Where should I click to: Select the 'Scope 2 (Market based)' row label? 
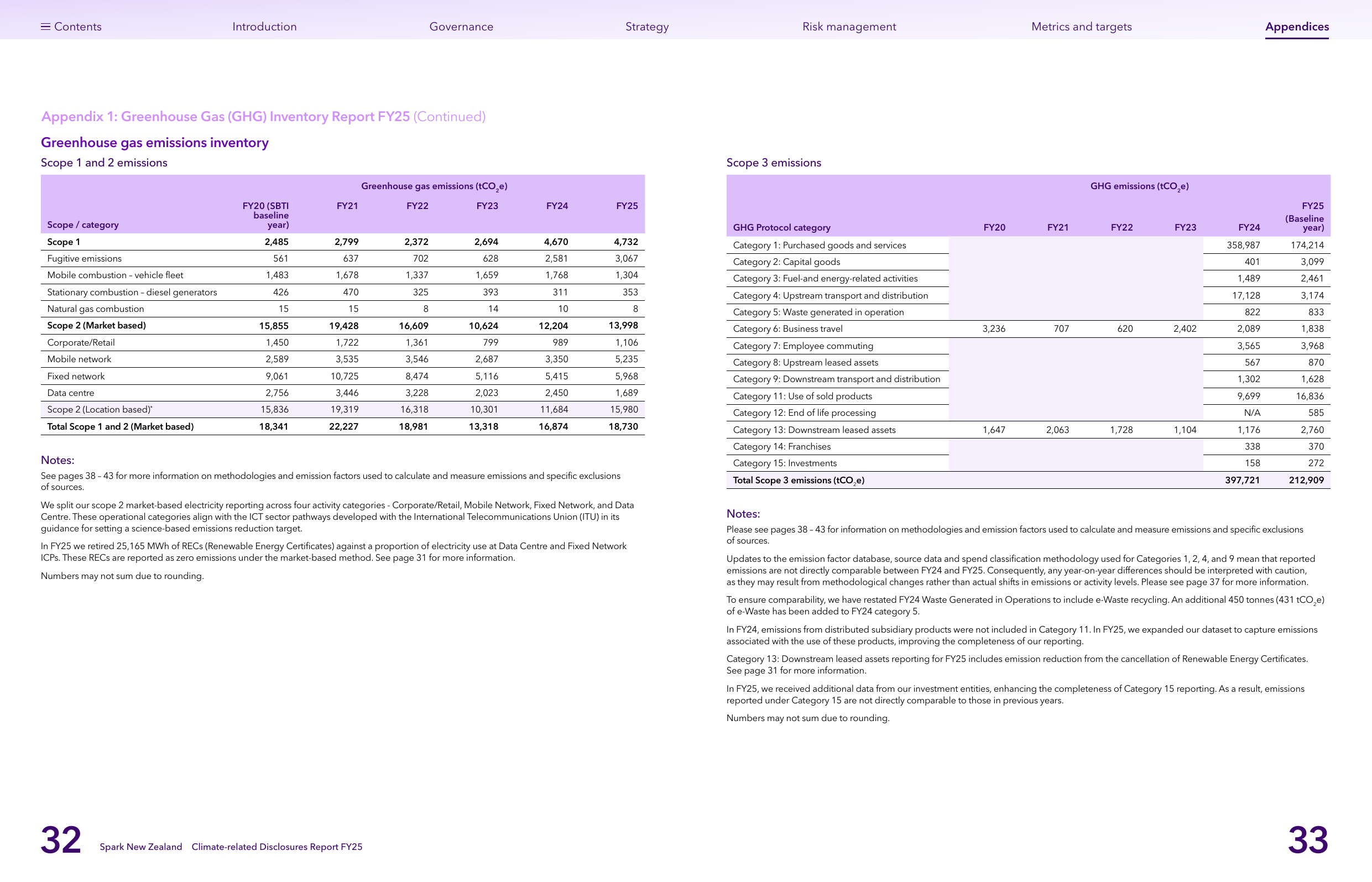96,326
